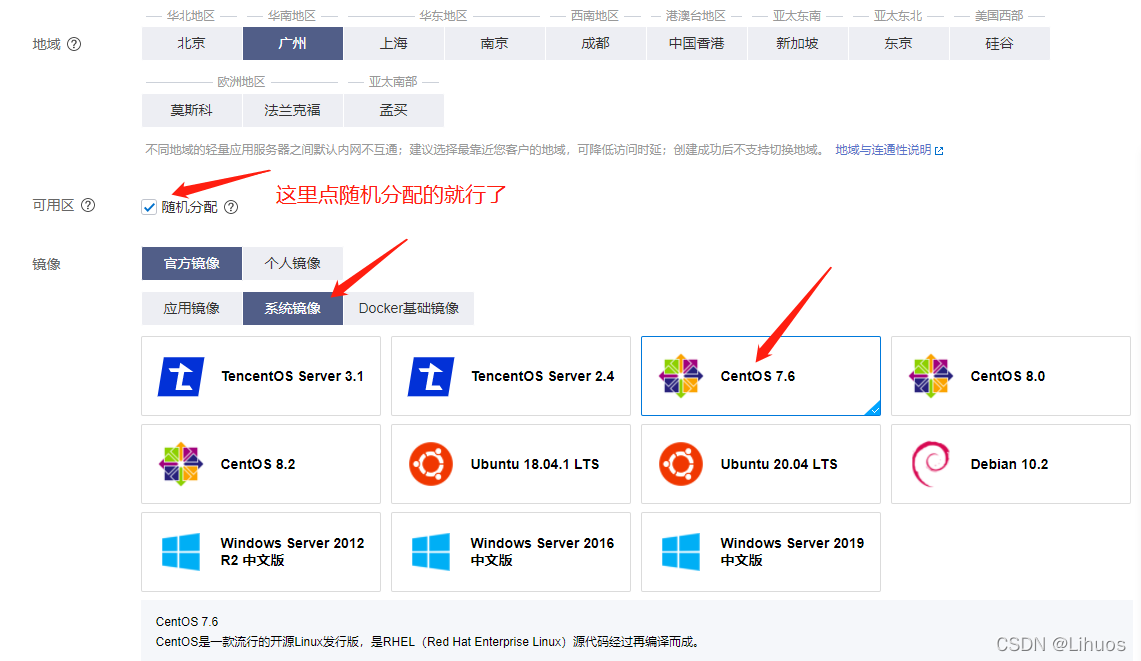Pick the CentOS 7.6 card label
The image size is (1141, 661).
758,376
